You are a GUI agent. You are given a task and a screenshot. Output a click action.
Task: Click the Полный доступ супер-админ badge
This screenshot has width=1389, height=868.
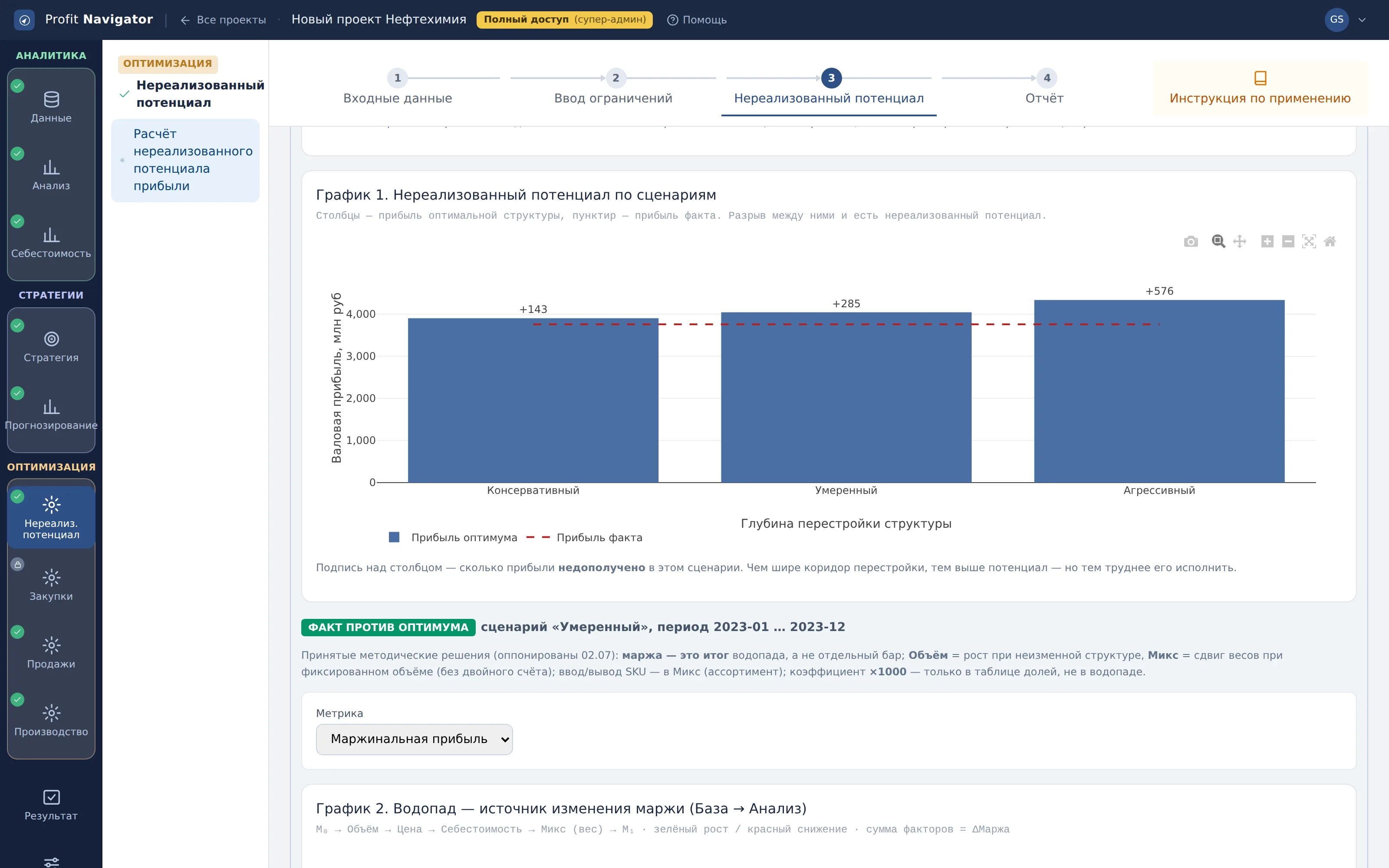tap(564, 20)
